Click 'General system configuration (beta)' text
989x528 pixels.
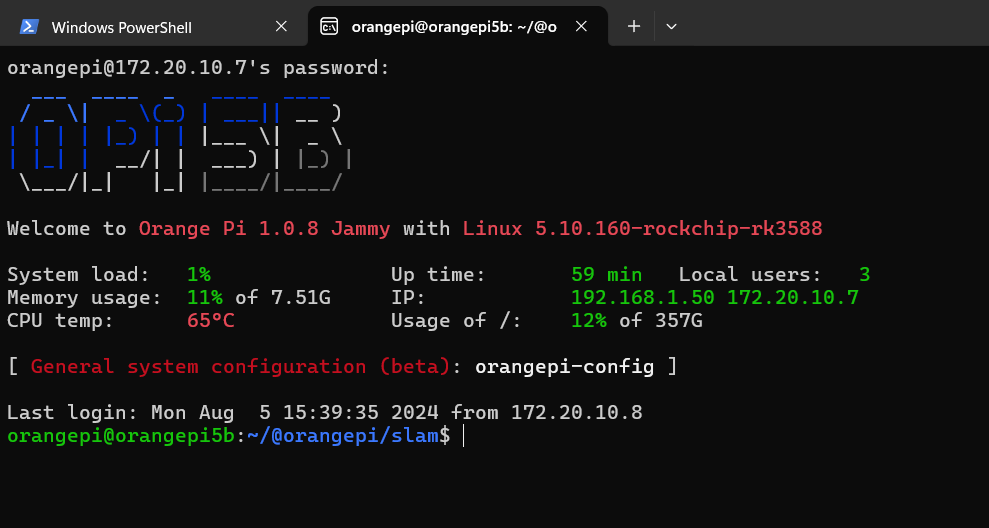pos(241,367)
